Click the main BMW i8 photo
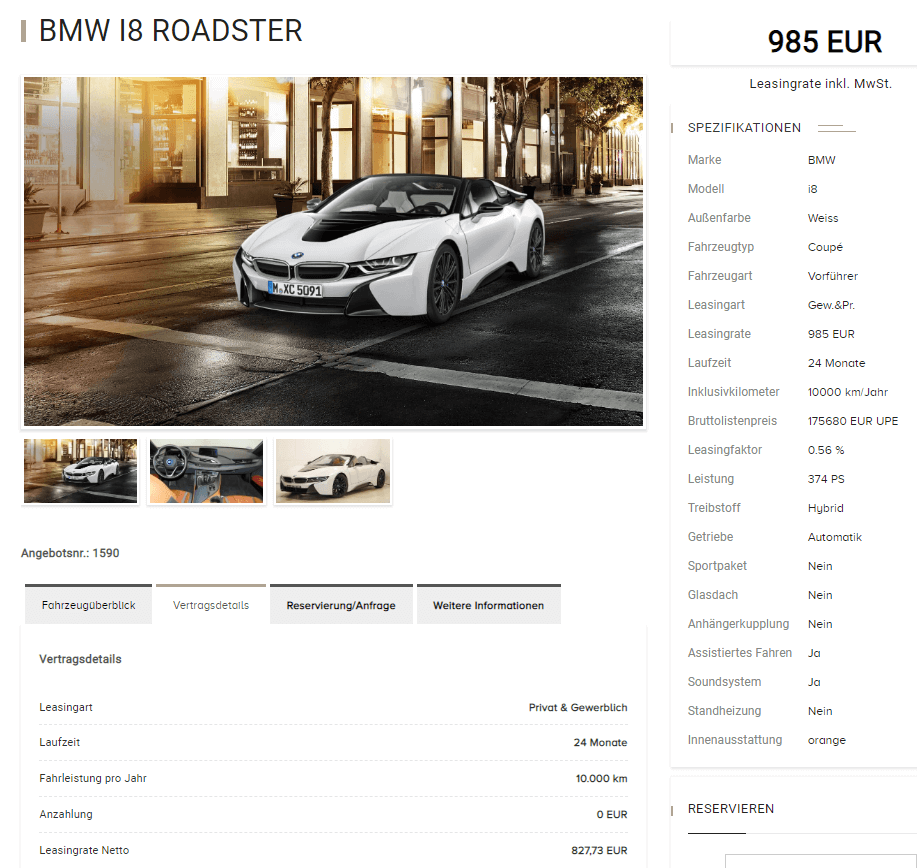Viewport: 917px width, 868px height. [333, 252]
